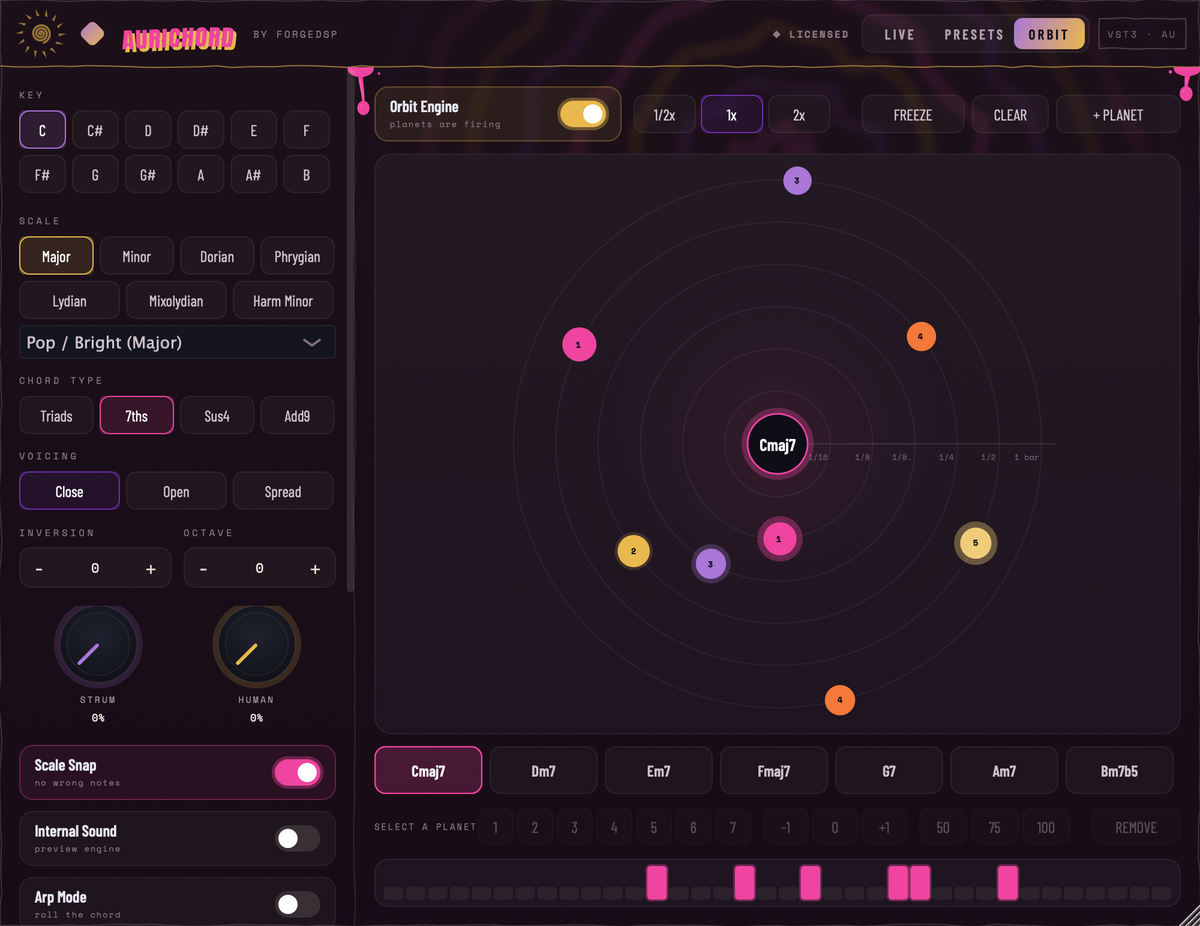
Task: Trigger the G7 chord pad
Action: click(889, 771)
